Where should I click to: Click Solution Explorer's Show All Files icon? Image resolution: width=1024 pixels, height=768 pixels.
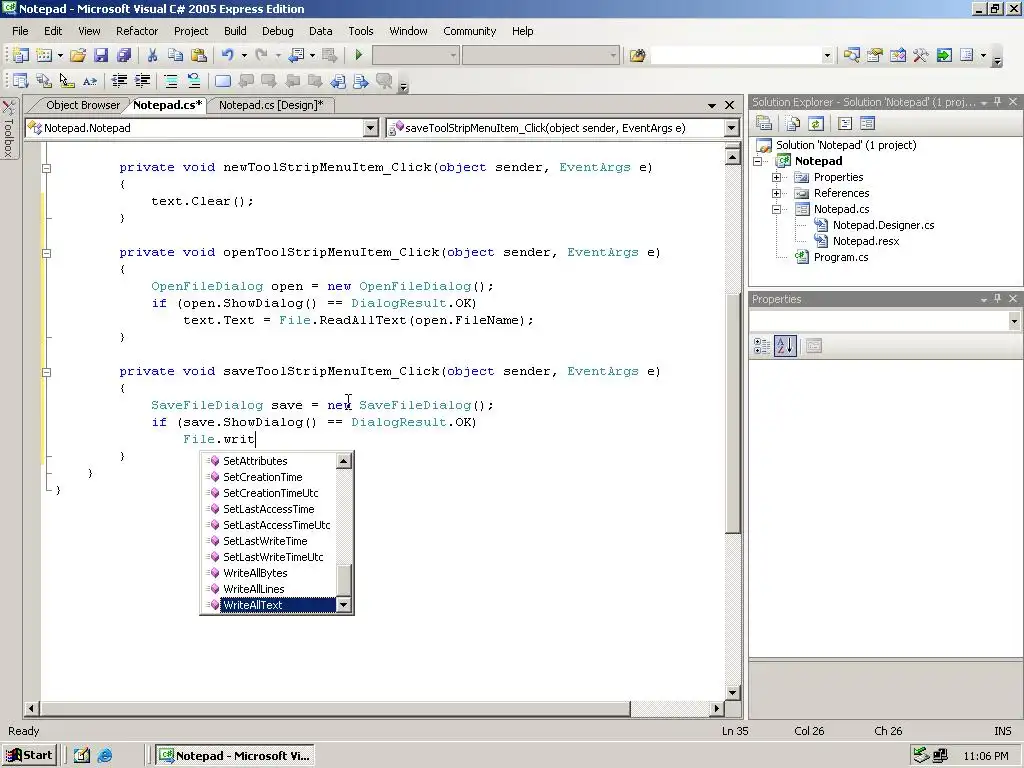(x=793, y=123)
